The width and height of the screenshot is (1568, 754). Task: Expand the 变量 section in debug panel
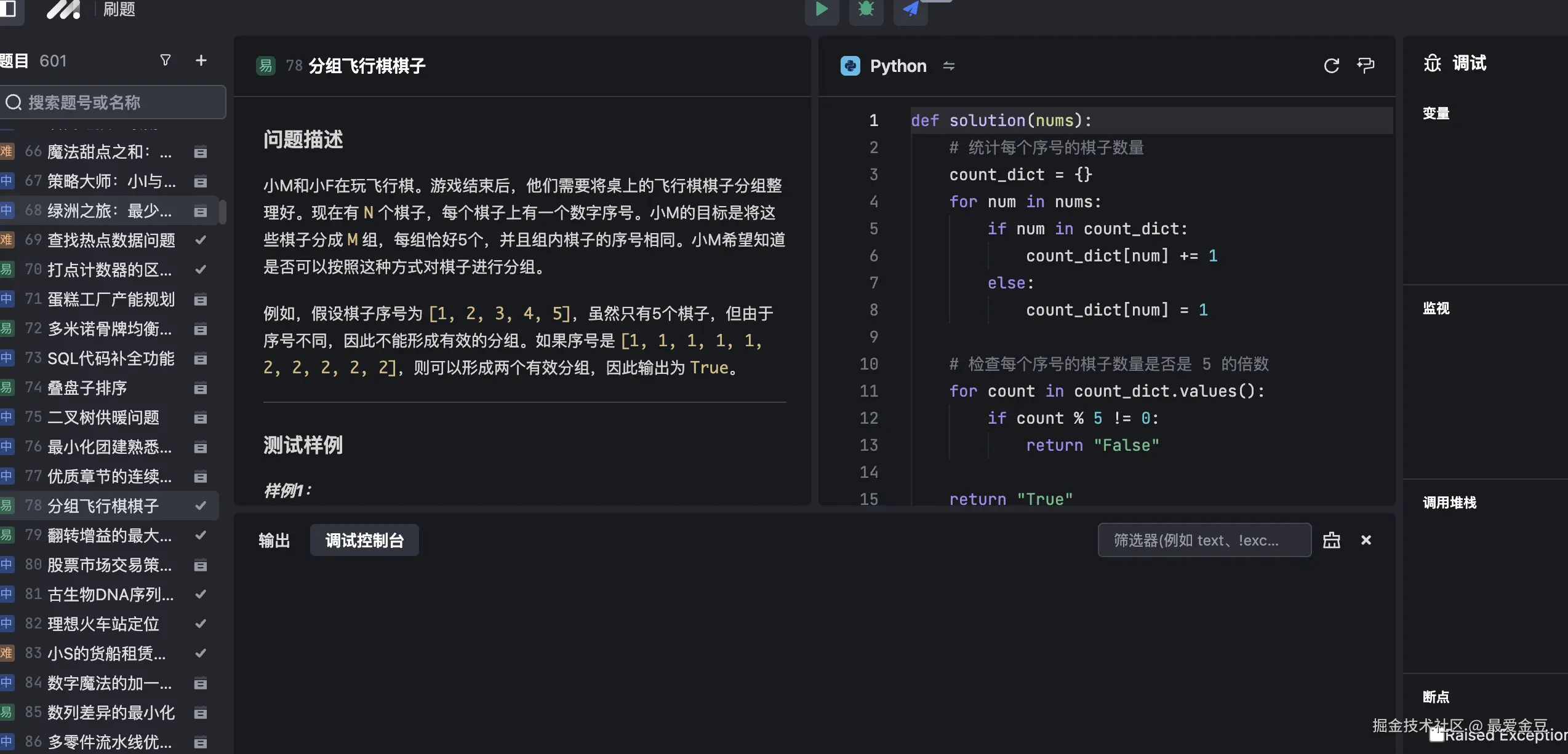click(x=1436, y=113)
